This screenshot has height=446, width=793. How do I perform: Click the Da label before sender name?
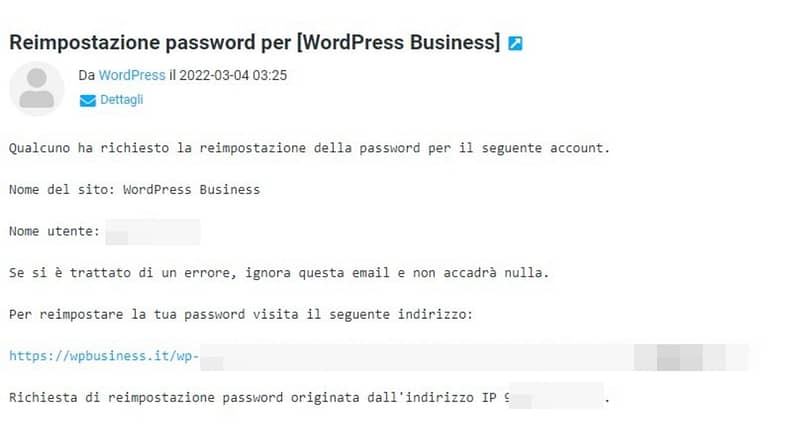(x=86, y=75)
